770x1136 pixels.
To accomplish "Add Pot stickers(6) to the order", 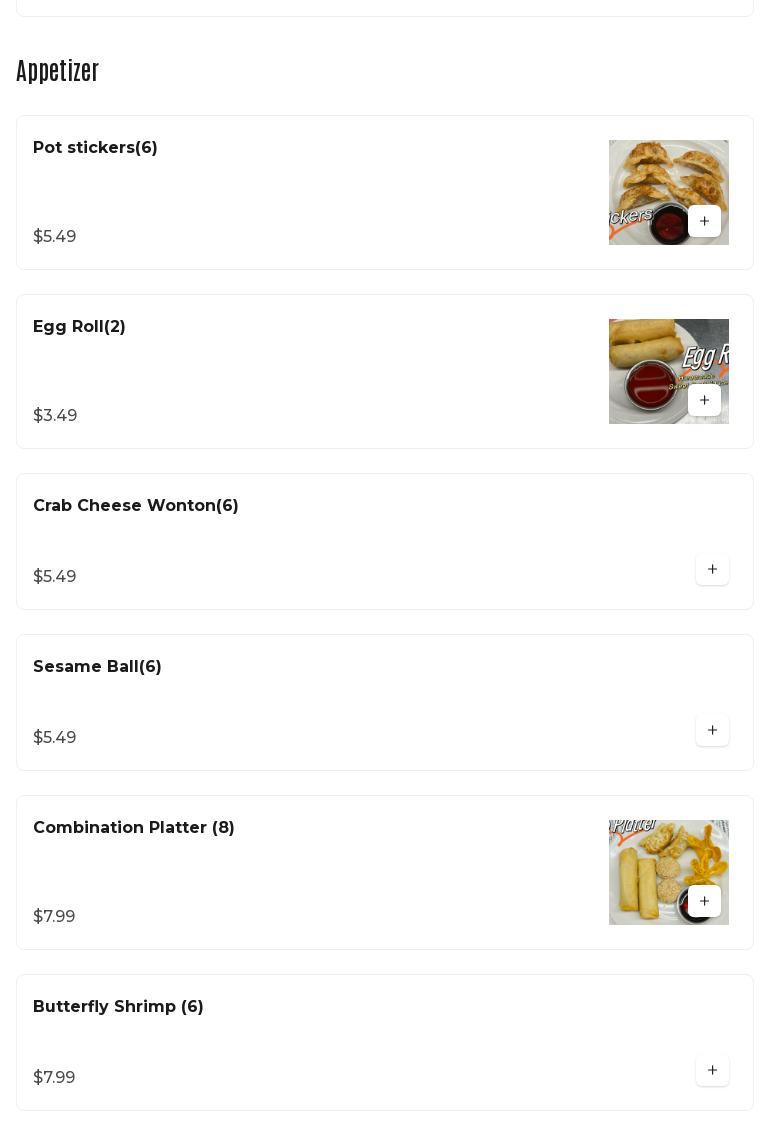I will [704, 221].
